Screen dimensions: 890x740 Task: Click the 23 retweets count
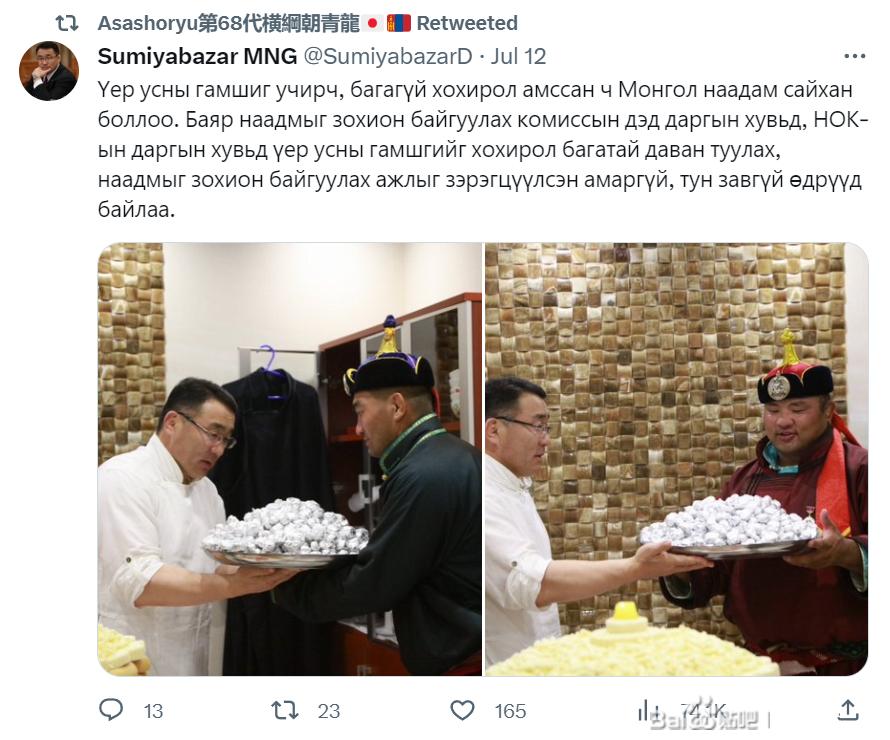[x=329, y=711]
